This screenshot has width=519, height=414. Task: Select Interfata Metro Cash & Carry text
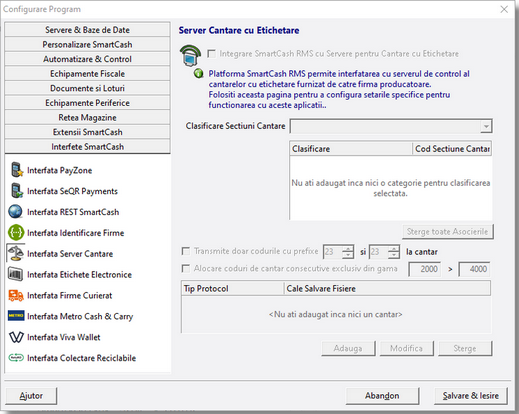coord(80,316)
